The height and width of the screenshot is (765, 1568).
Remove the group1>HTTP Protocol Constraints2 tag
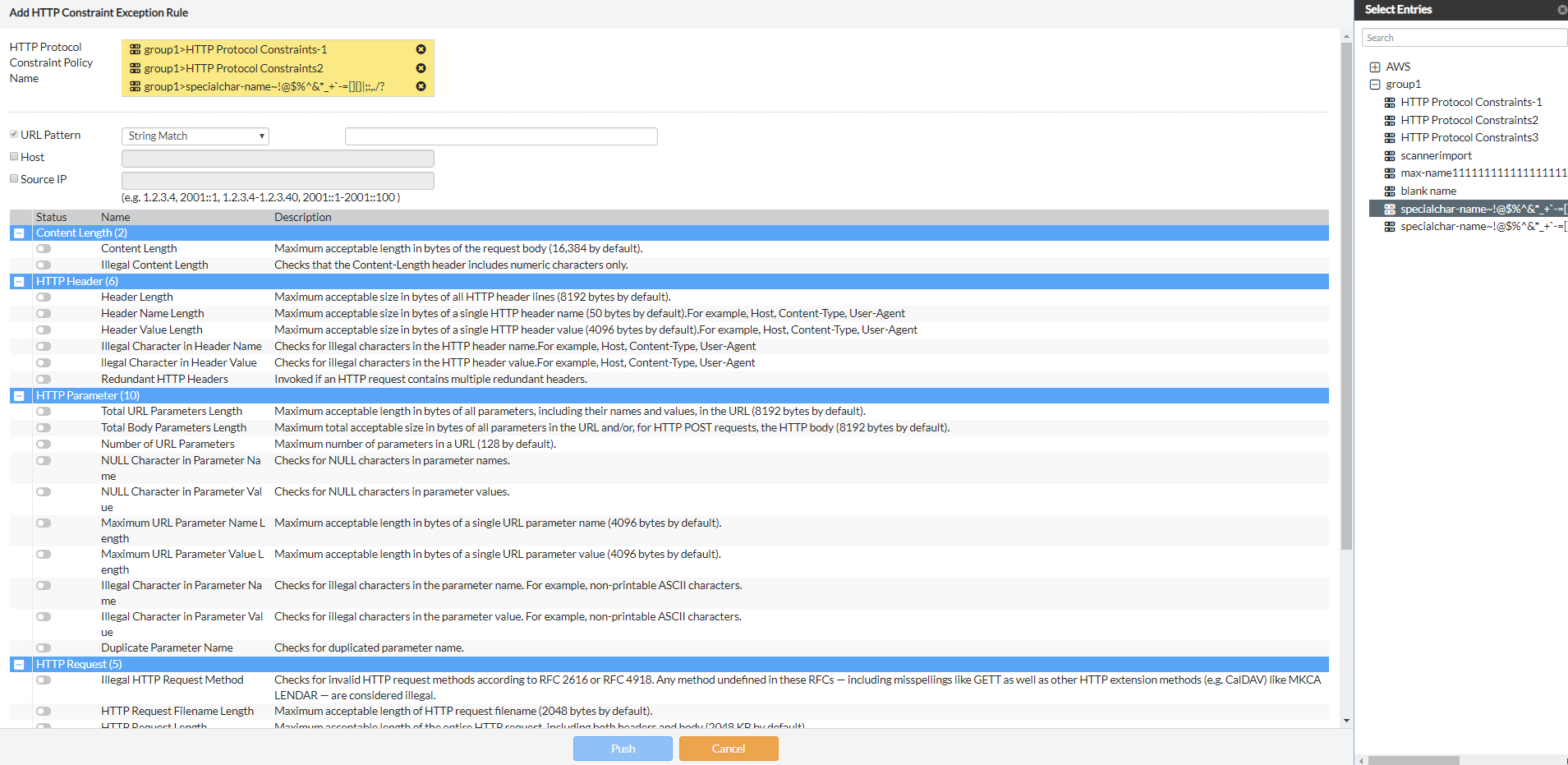(x=421, y=68)
